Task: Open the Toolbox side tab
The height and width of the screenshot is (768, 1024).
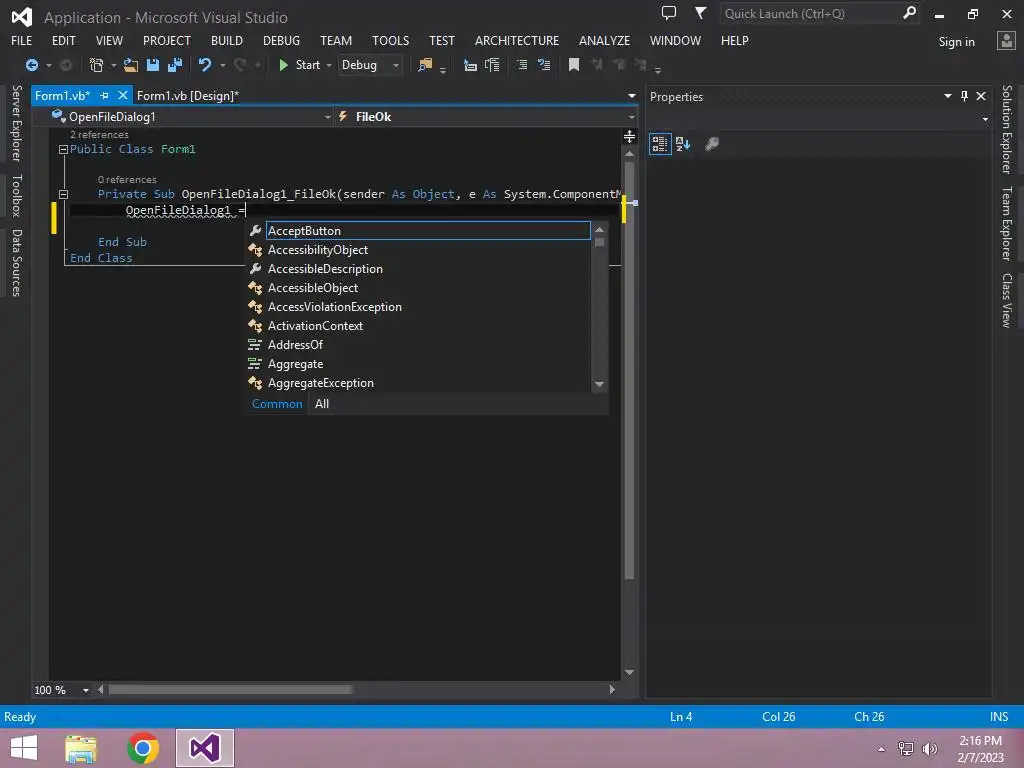Action: point(17,195)
